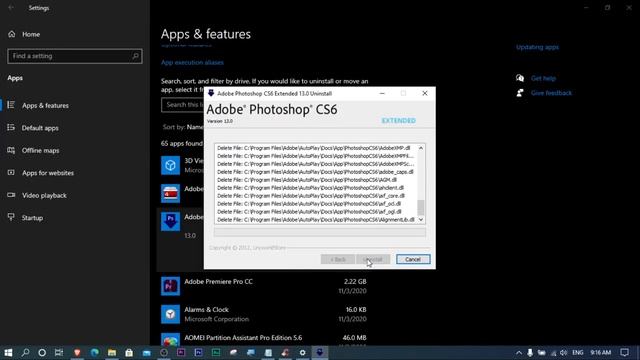Open the Action Center notifications
Image resolution: width=640 pixels, height=360 pixels.
tap(624, 353)
